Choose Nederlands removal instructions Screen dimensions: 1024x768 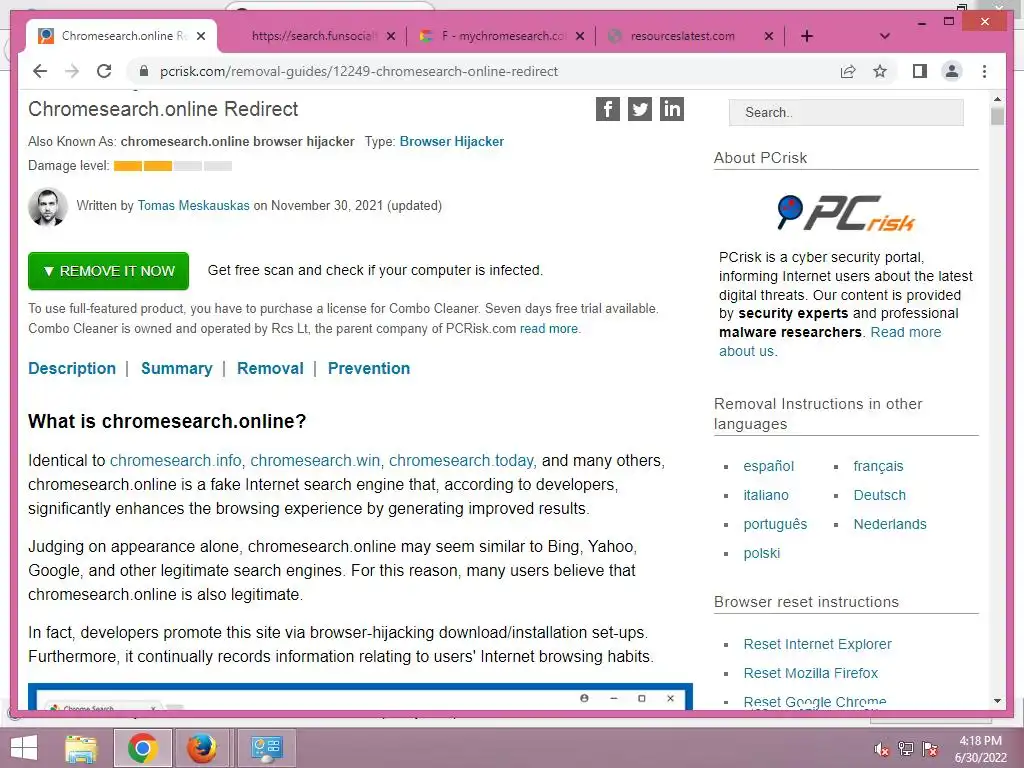coord(889,524)
